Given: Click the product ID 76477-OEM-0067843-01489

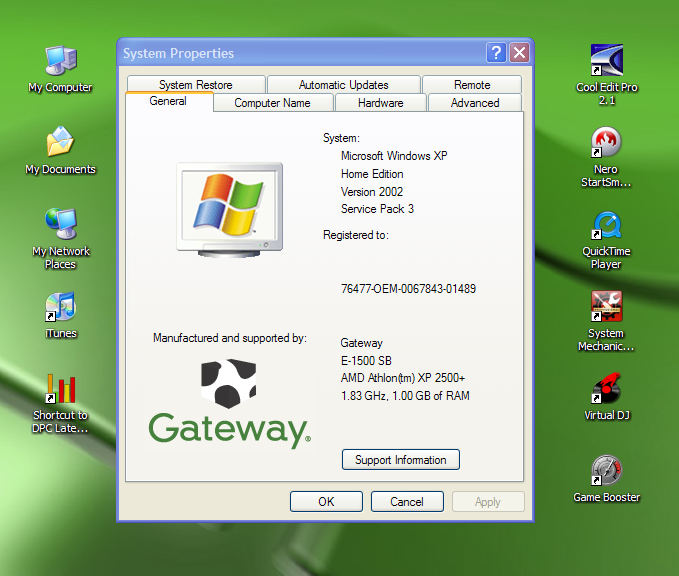Looking at the screenshot, I should [x=408, y=289].
